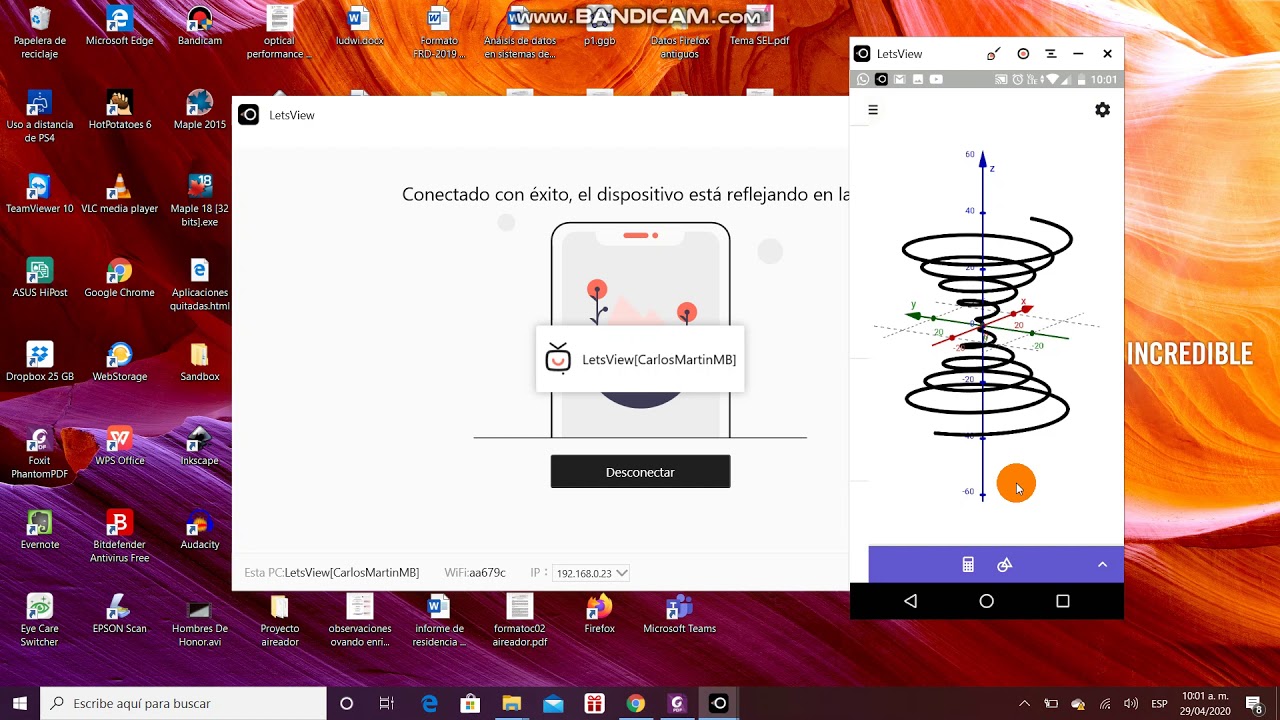Select Evernote desktop icon
Image resolution: width=1280 pixels, height=720 pixels.
(40, 530)
